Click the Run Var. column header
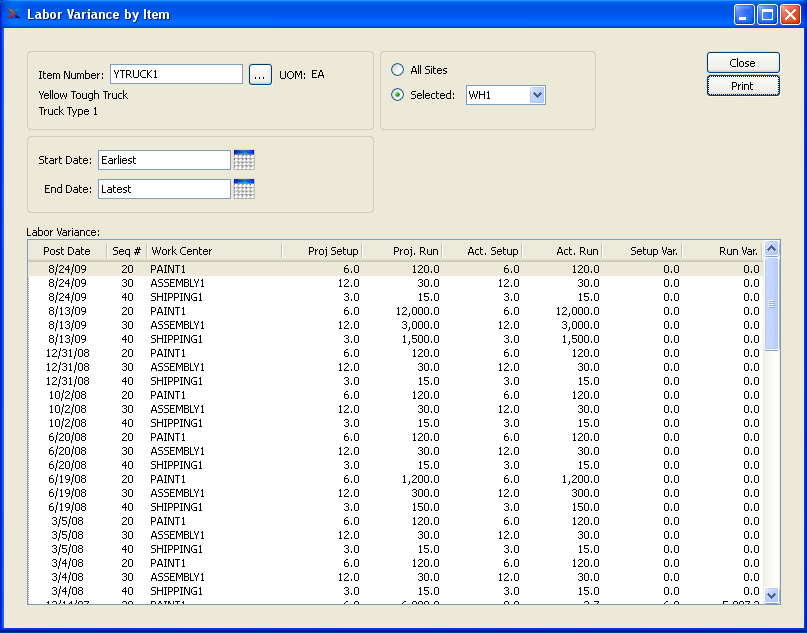The width and height of the screenshot is (807, 633). coord(722,251)
